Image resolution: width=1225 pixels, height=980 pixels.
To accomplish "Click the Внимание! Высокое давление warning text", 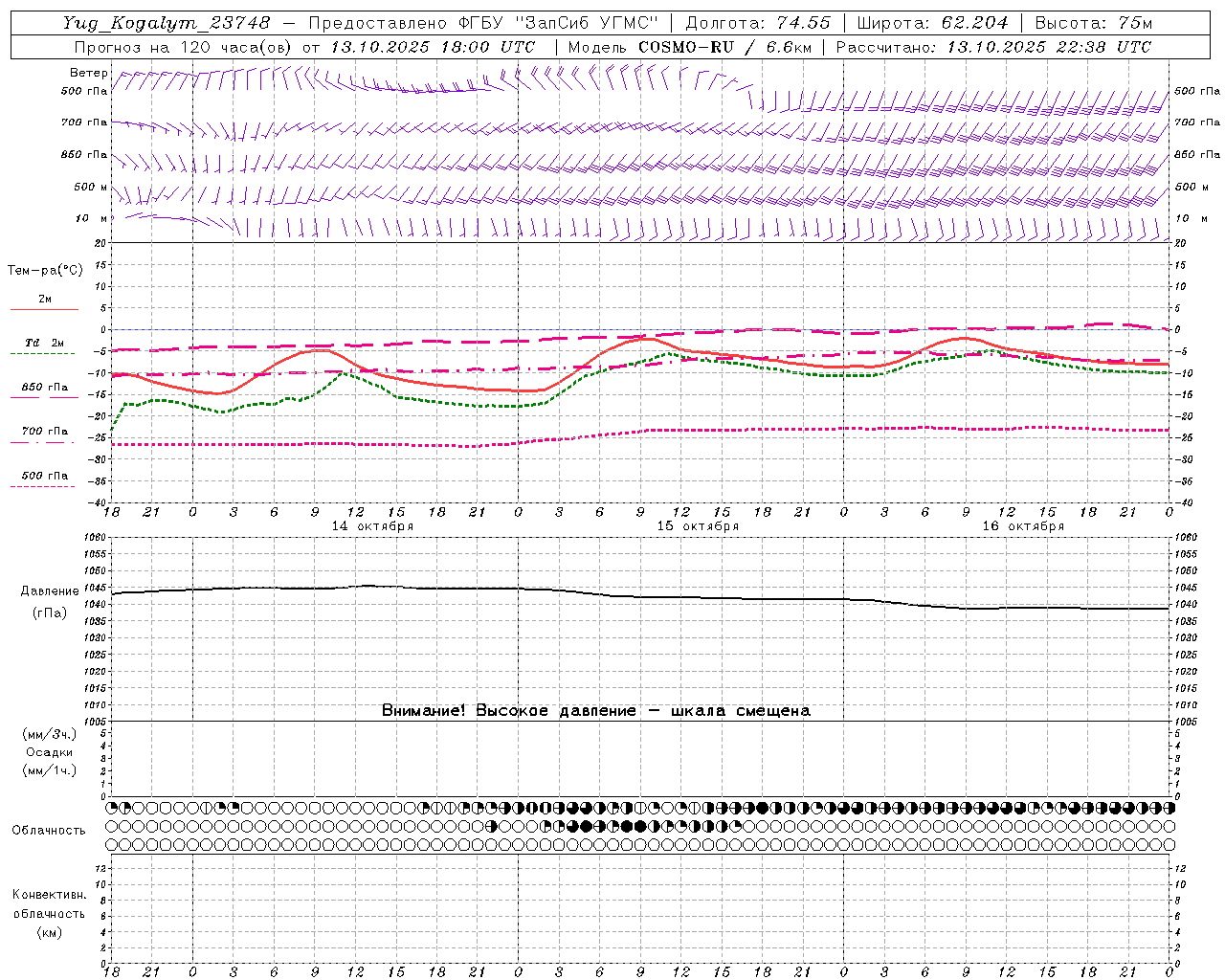I will click(x=596, y=711).
